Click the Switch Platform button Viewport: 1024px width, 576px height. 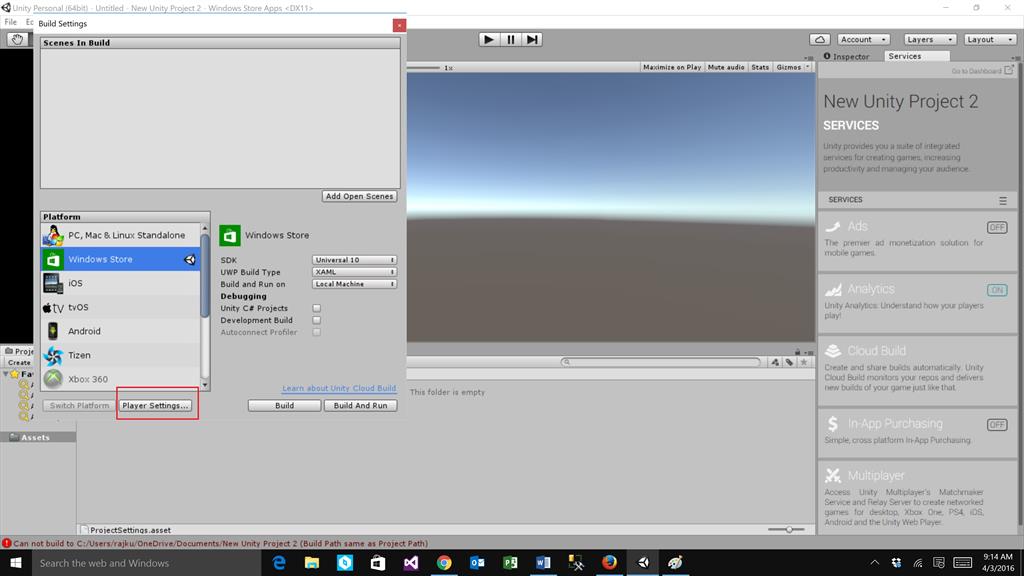tap(80, 406)
